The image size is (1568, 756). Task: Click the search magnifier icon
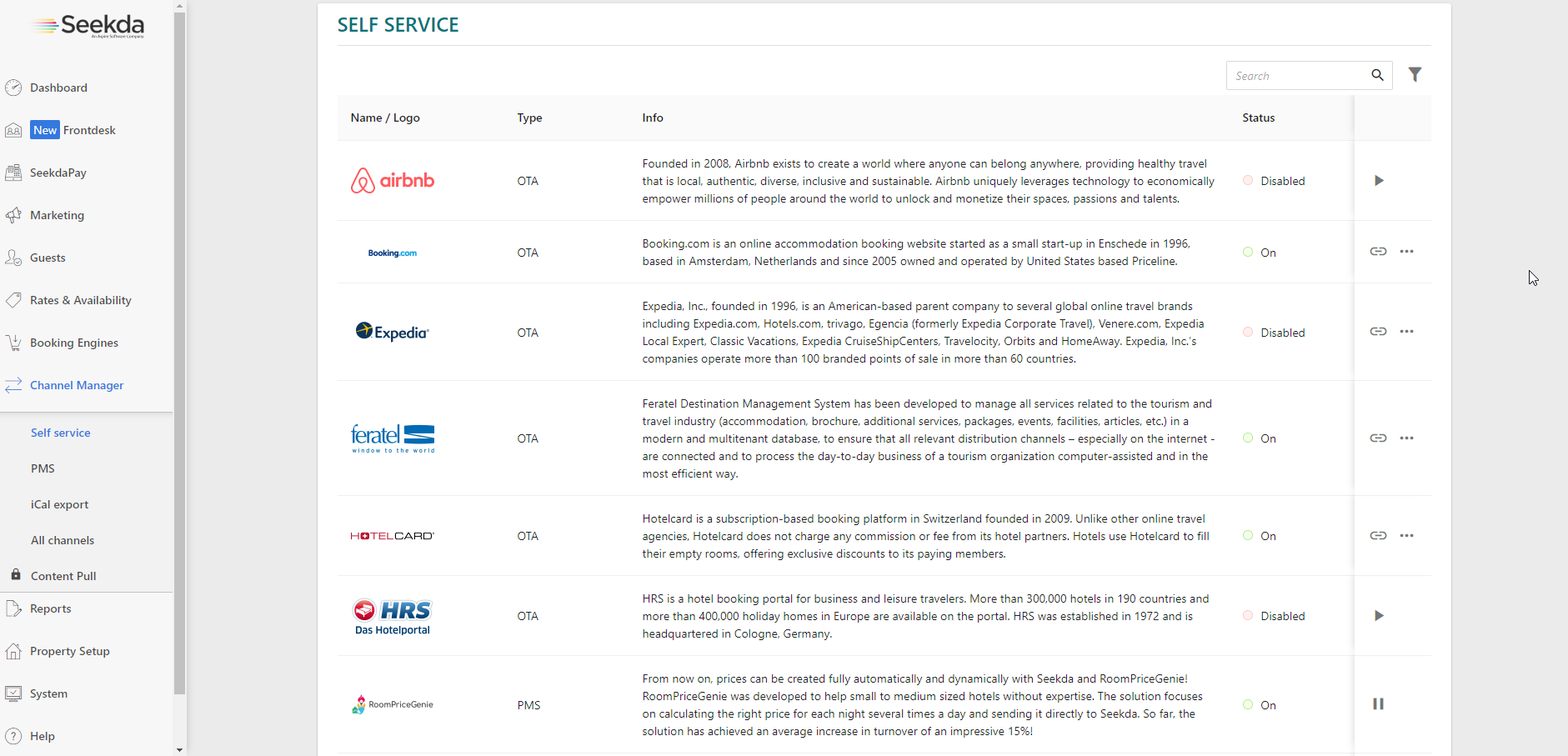pos(1377,75)
